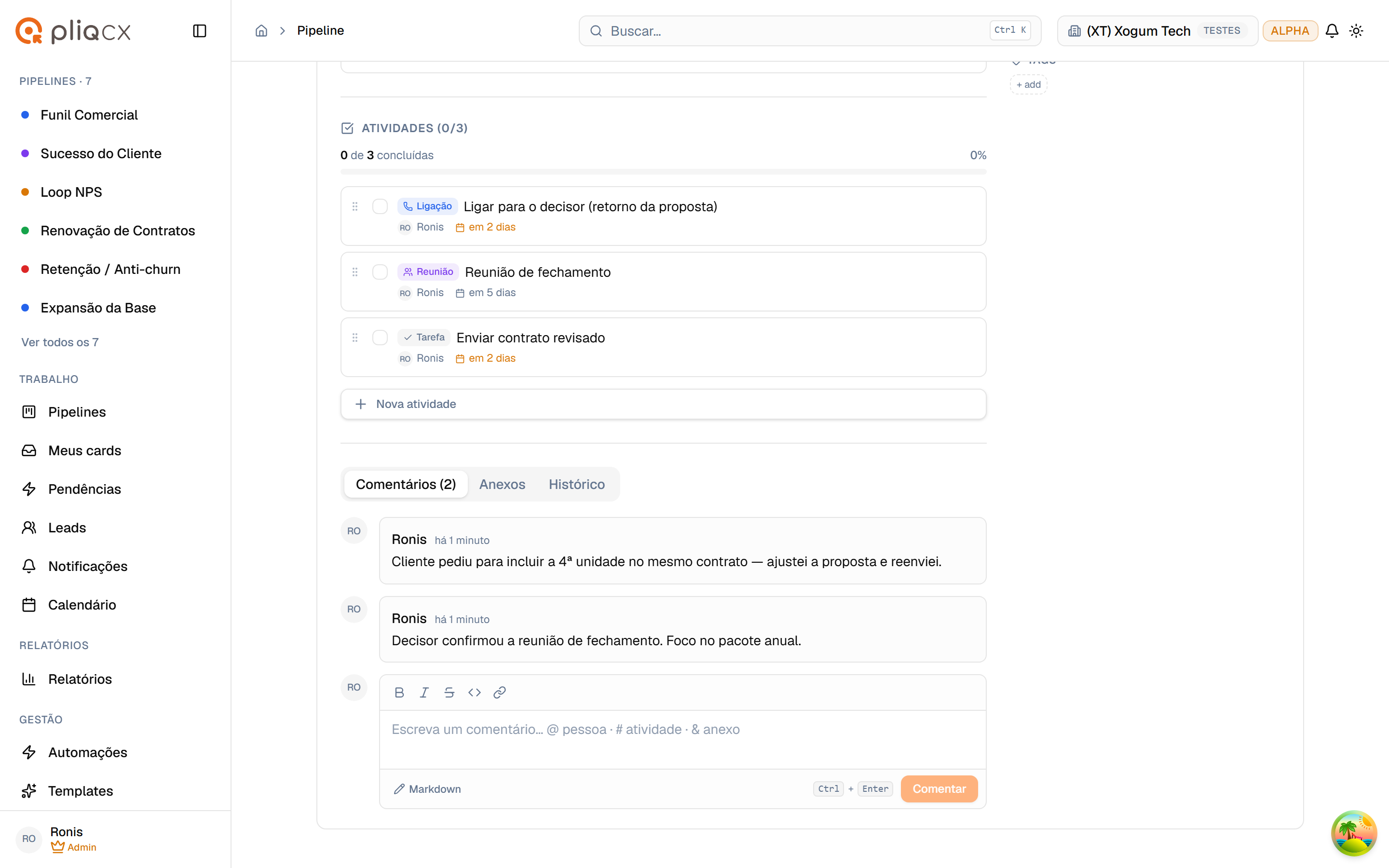
Task: Click into the comment text area
Action: pos(682,739)
